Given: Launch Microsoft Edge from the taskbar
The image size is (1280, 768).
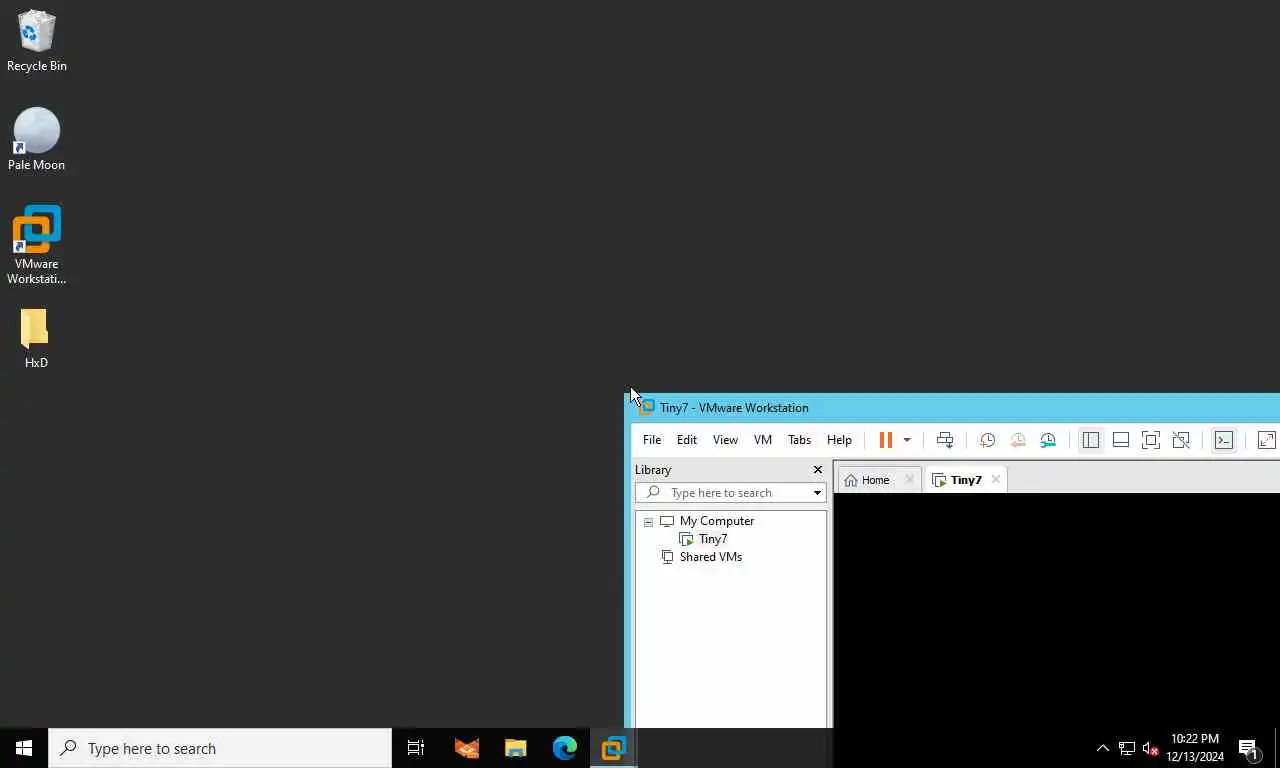Looking at the screenshot, I should (565, 748).
